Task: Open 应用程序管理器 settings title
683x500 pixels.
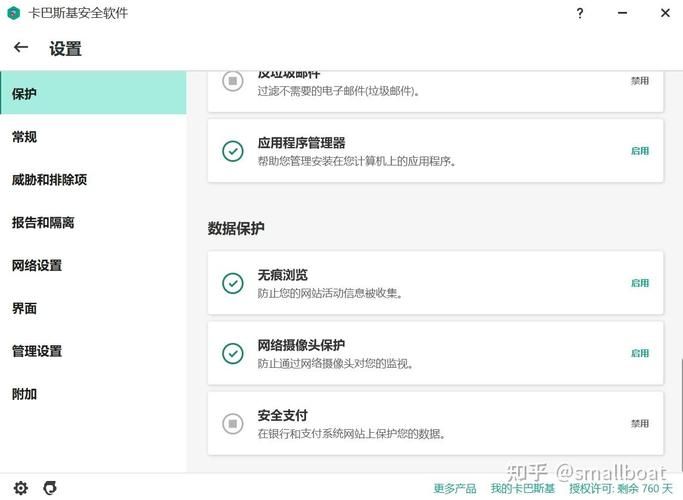Action: (x=301, y=143)
